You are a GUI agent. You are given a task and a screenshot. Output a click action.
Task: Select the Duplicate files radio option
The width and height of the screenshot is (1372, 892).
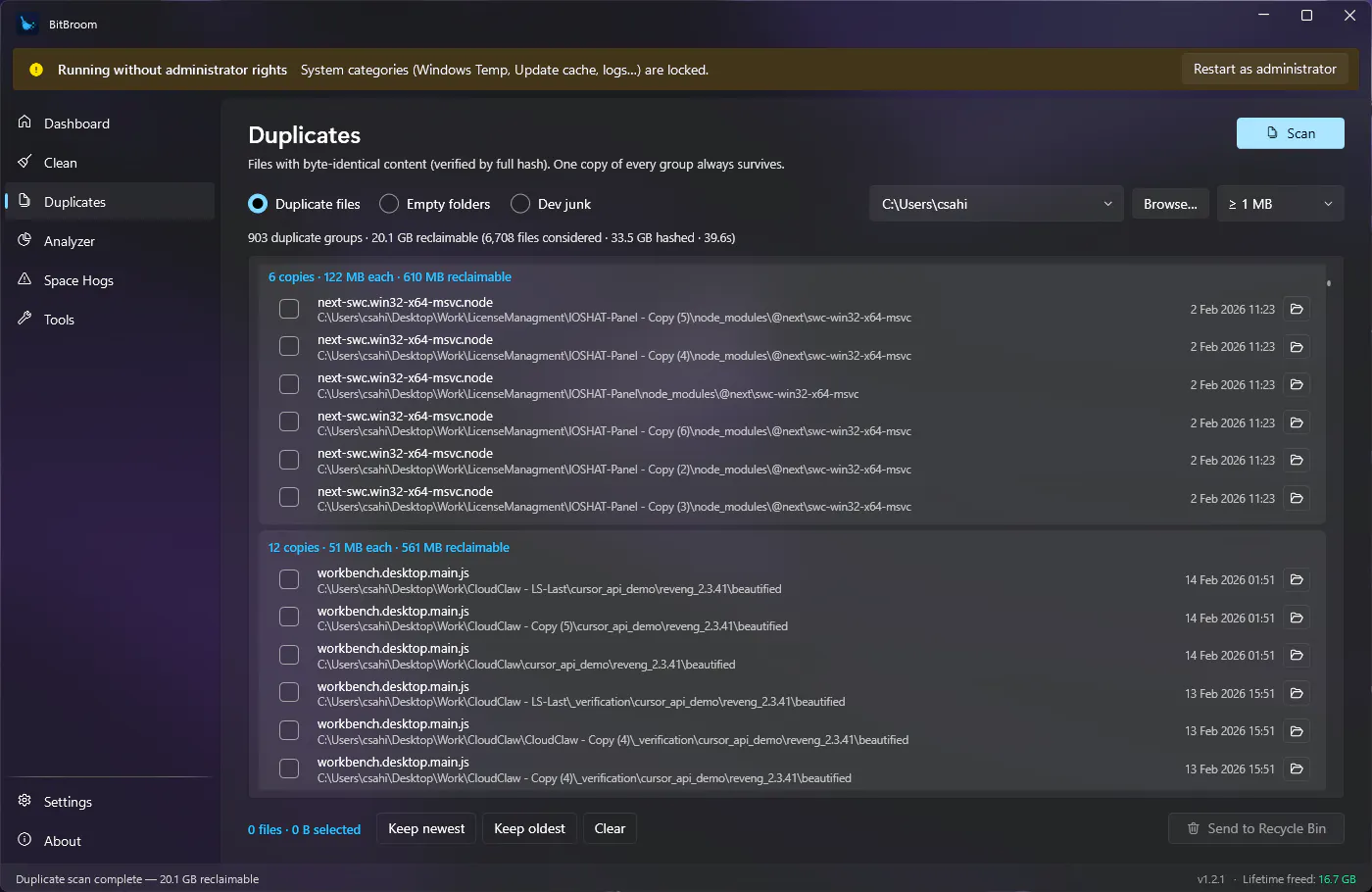[305, 204]
